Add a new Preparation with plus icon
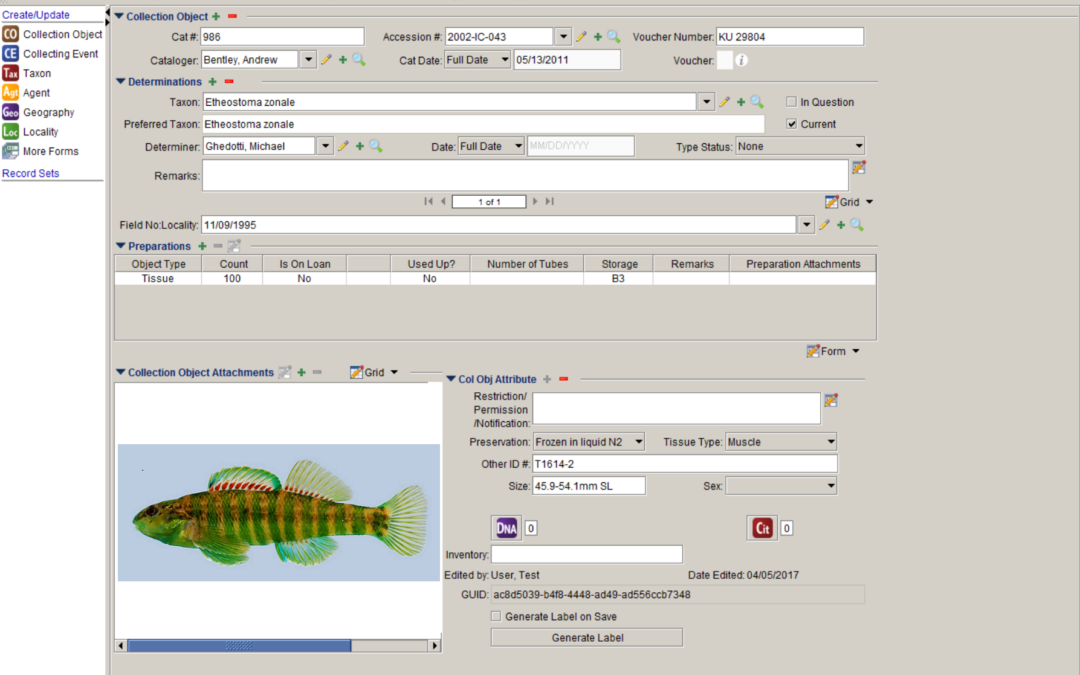 202,246
